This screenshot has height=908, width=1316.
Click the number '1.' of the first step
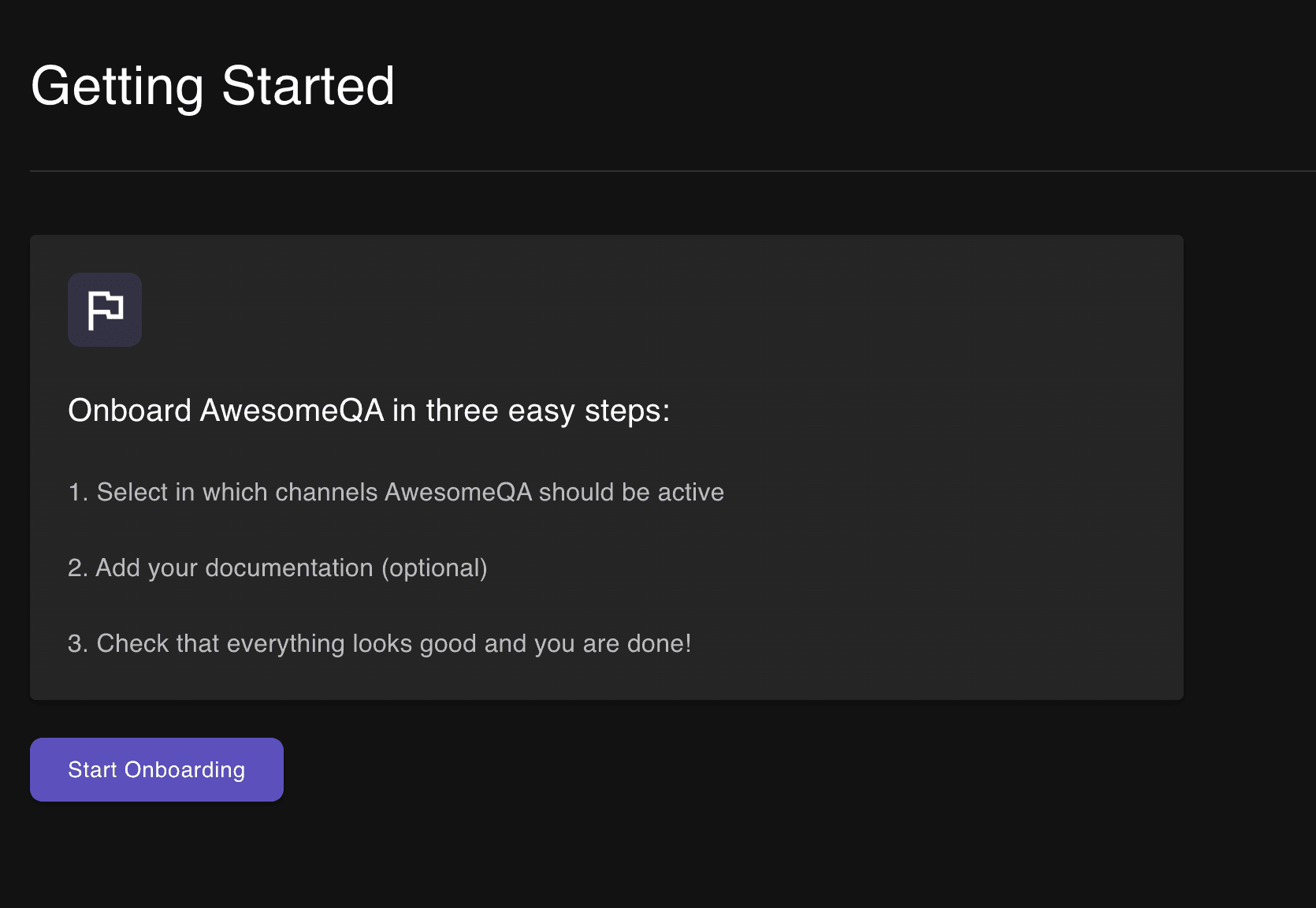coord(76,493)
